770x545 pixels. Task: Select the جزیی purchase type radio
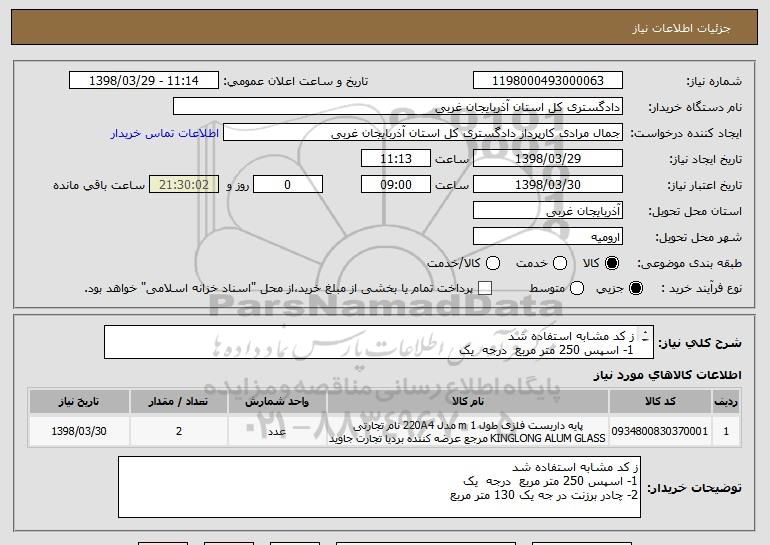click(635, 288)
